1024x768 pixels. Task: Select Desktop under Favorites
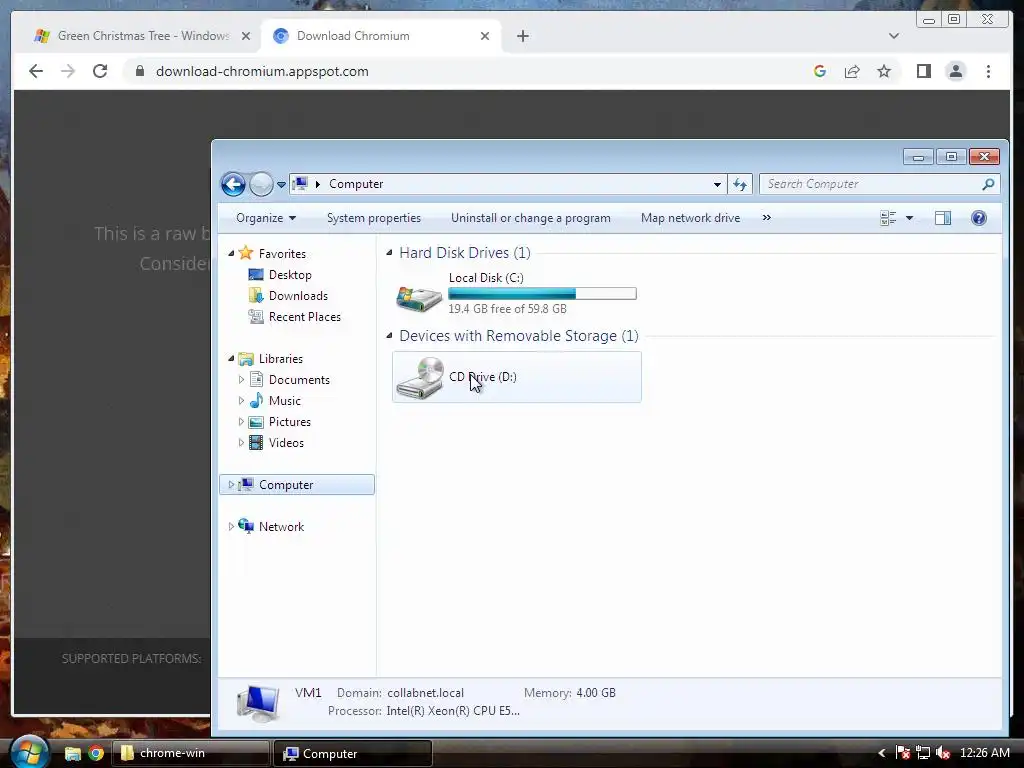pos(290,275)
